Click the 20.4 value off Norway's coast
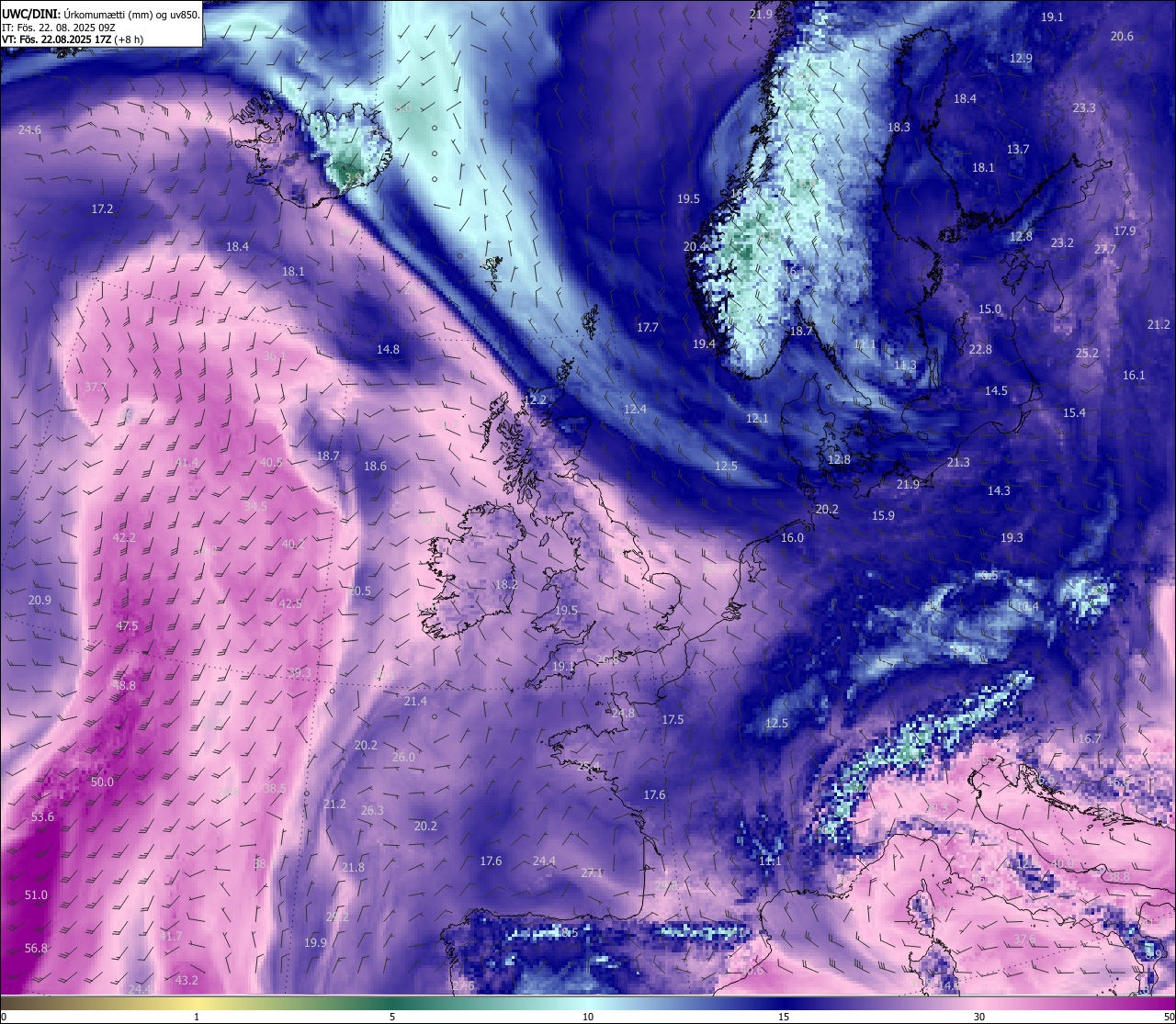Viewport: 1176px width, 1024px height. point(695,247)
